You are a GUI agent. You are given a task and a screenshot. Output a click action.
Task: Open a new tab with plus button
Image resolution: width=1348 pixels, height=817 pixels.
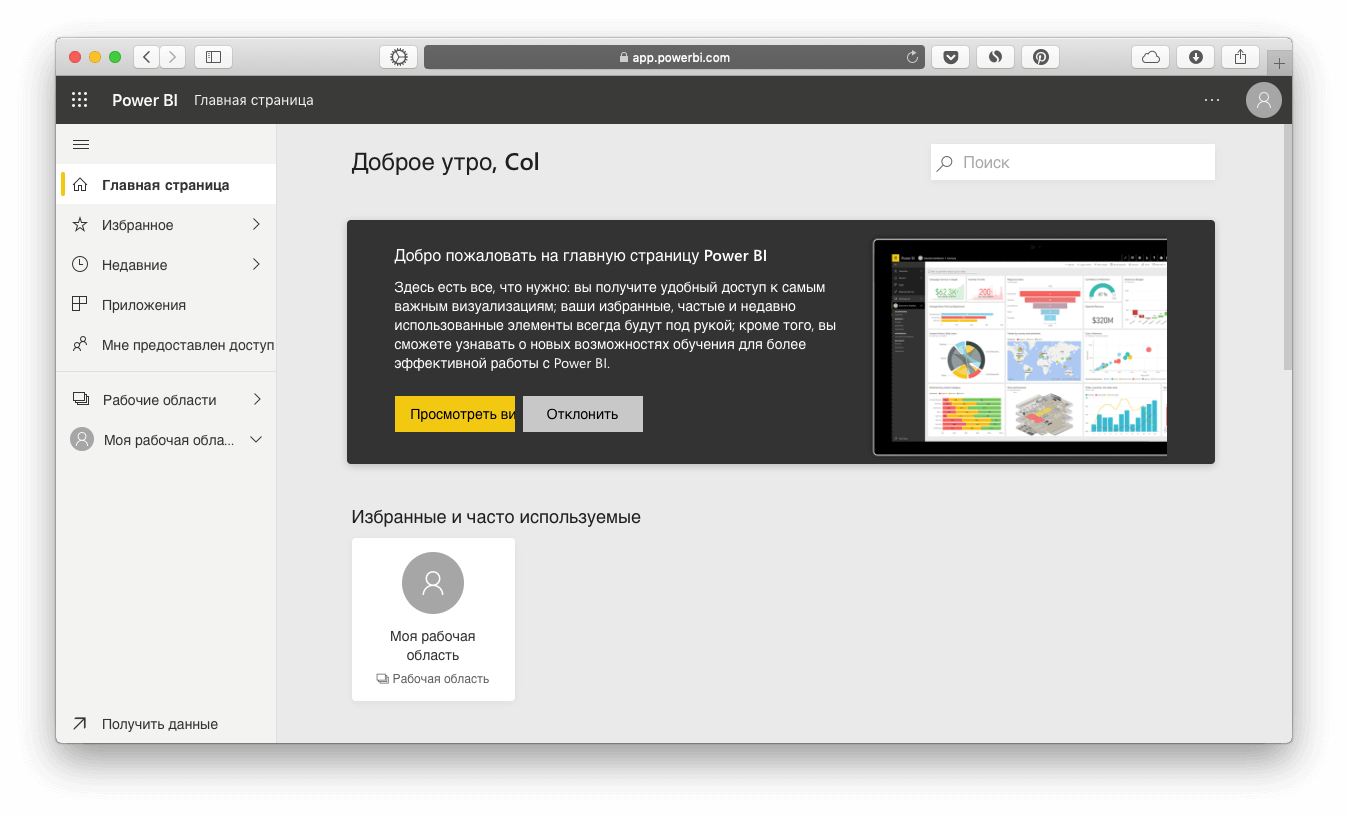(1279, 63)
